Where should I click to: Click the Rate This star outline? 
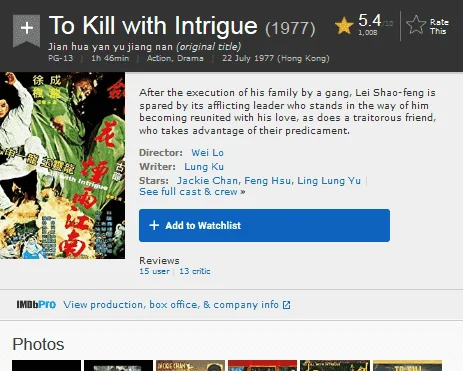(x=416, y=25)
